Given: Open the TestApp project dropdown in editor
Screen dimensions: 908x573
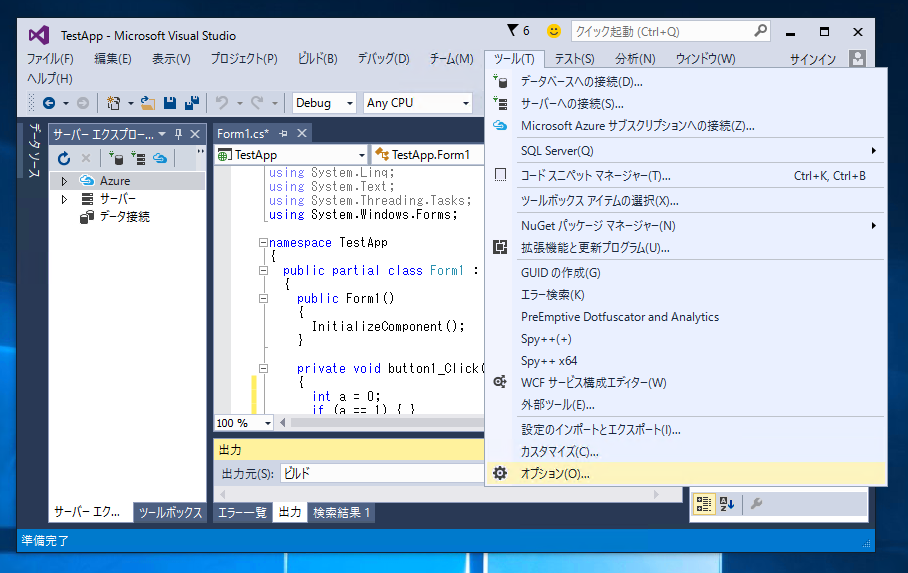Looking at the screenshot, I should pyautogui.click(x=361, y=155).
